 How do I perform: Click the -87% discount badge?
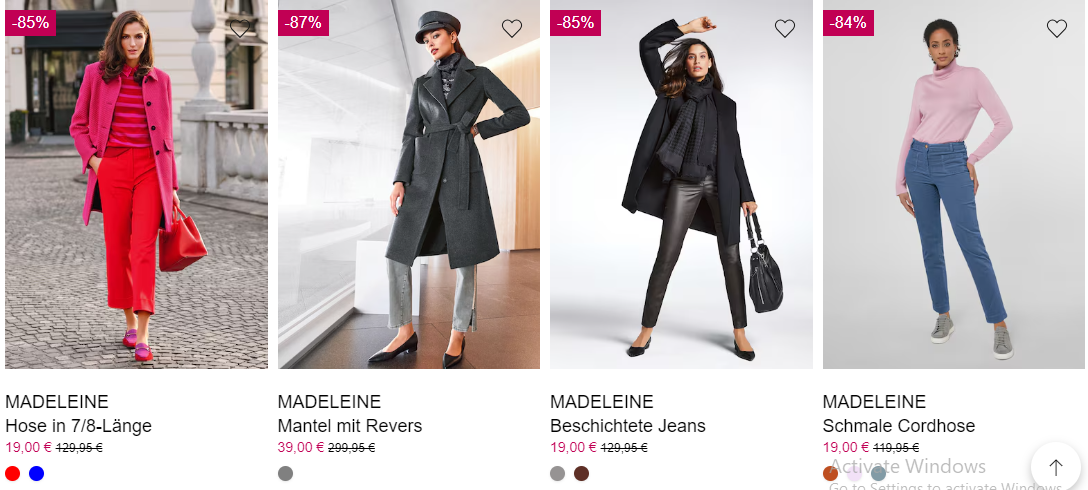coord(303,23)
